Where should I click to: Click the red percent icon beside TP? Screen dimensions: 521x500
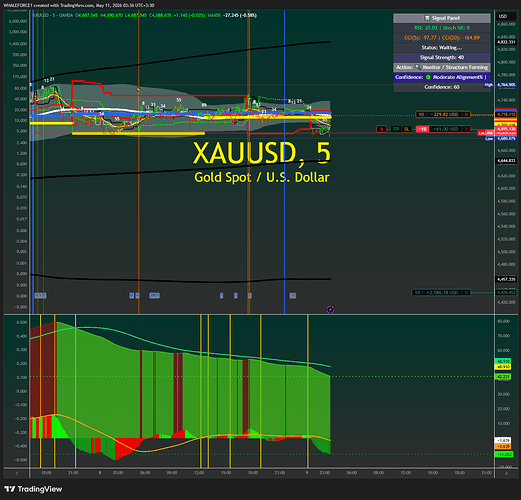(382, 129)
